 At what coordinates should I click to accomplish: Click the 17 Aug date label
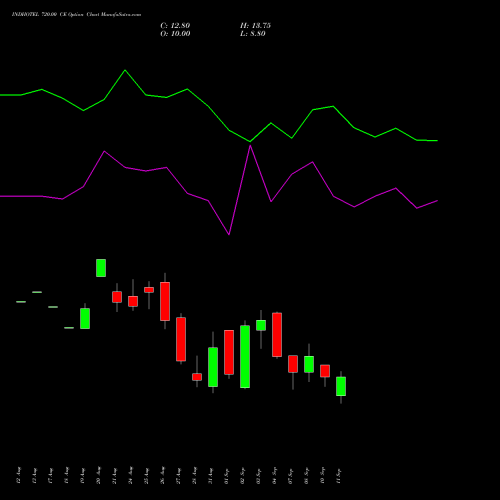[x=51, y=475]
